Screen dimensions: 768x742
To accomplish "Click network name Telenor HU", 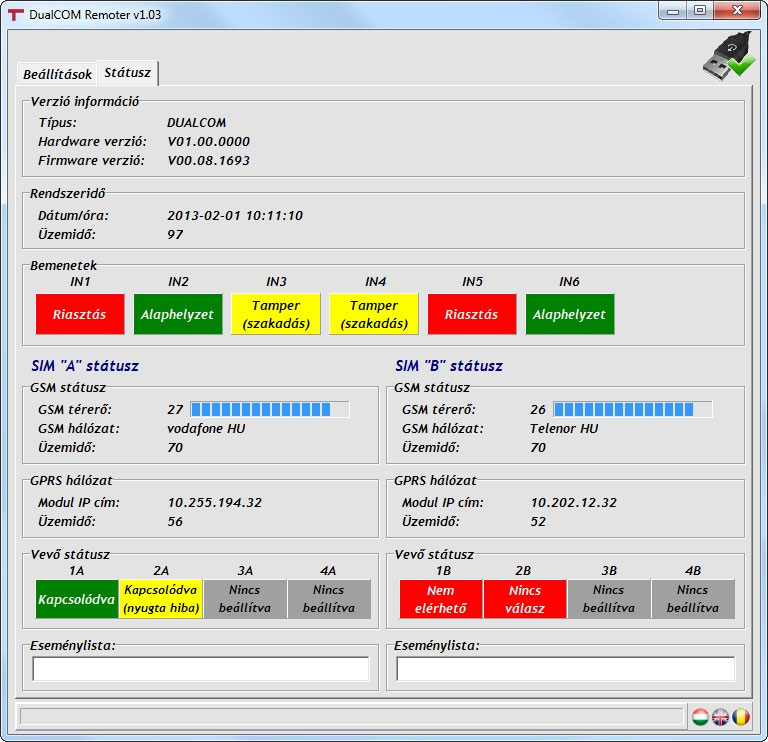I will [564, 429].
